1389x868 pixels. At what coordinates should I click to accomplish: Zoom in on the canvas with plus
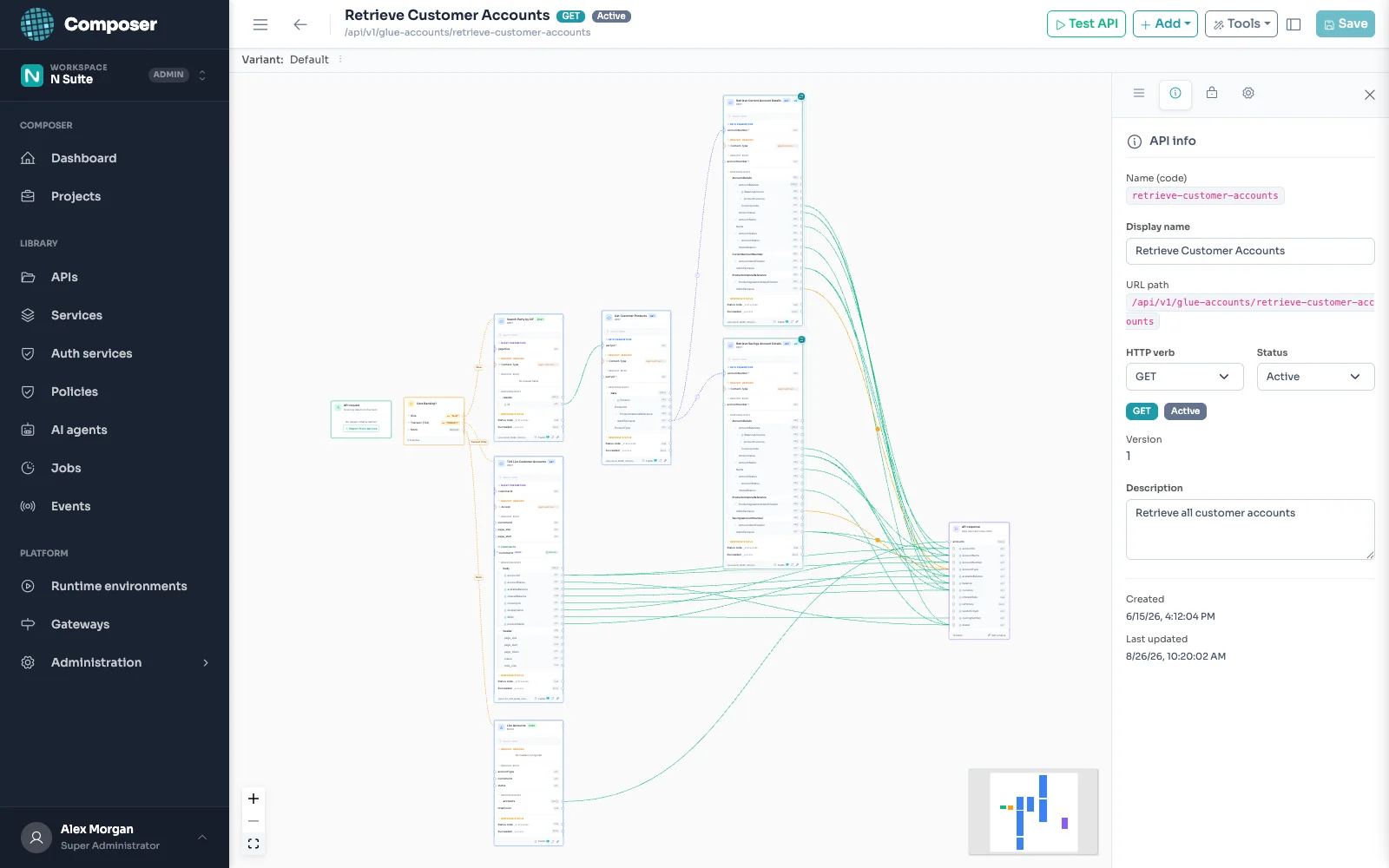coord(253,799)
